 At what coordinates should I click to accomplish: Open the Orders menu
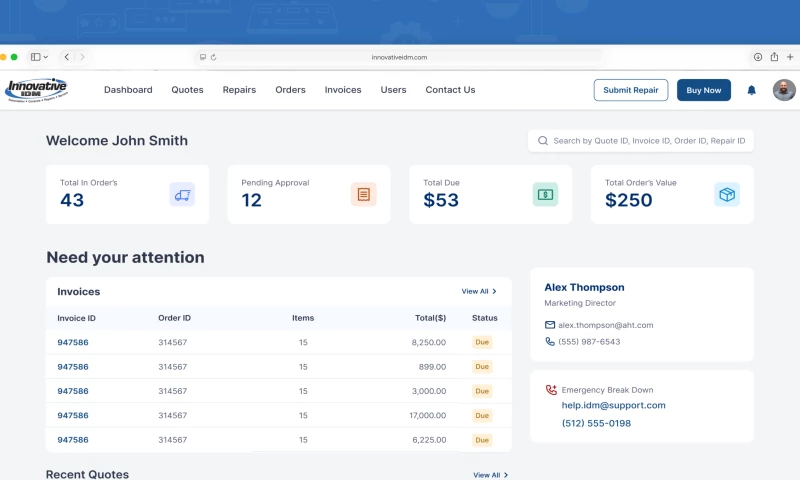[290, 90]
